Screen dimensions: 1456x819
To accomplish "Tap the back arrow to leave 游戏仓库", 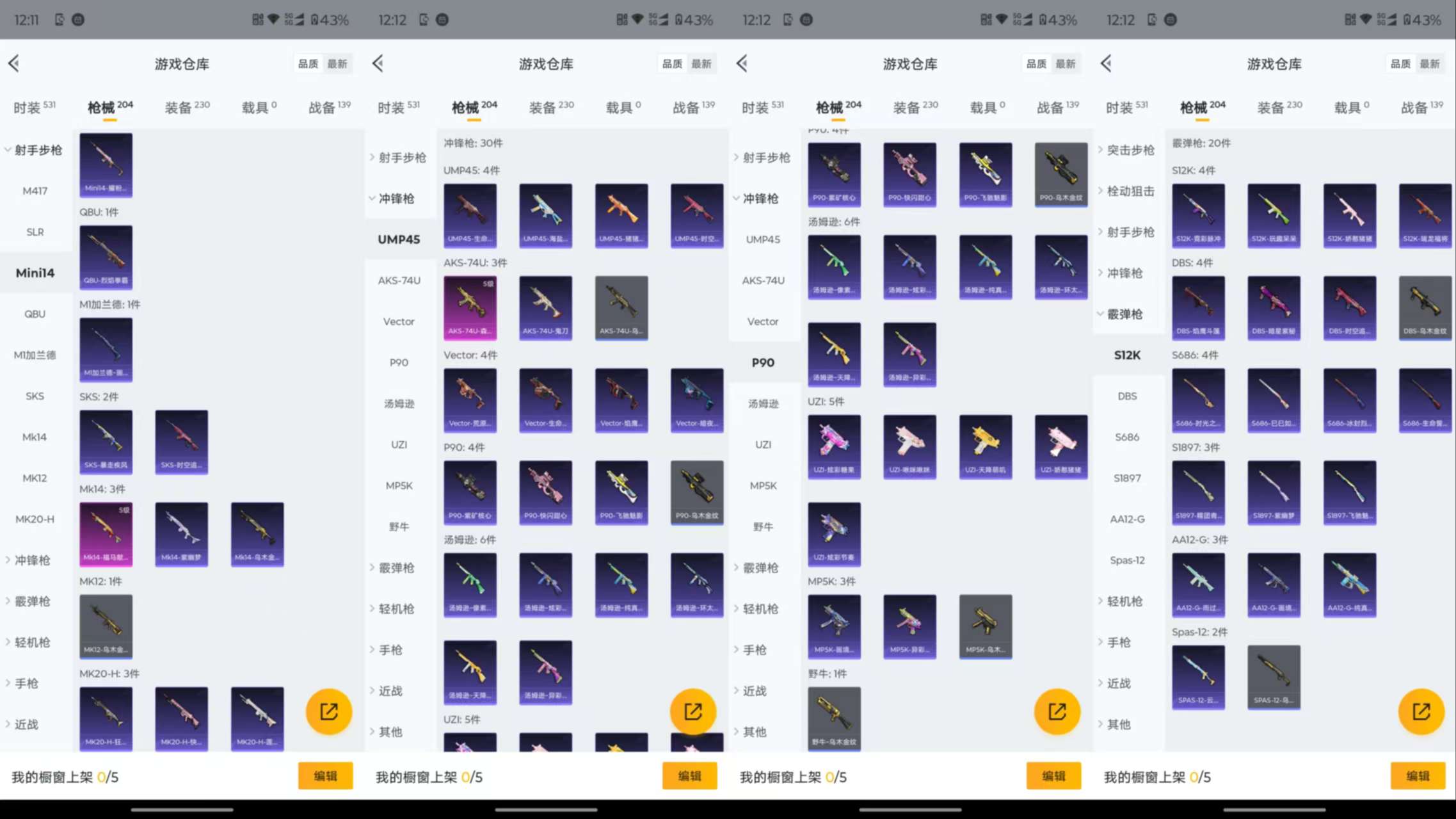I will [14, 63].
